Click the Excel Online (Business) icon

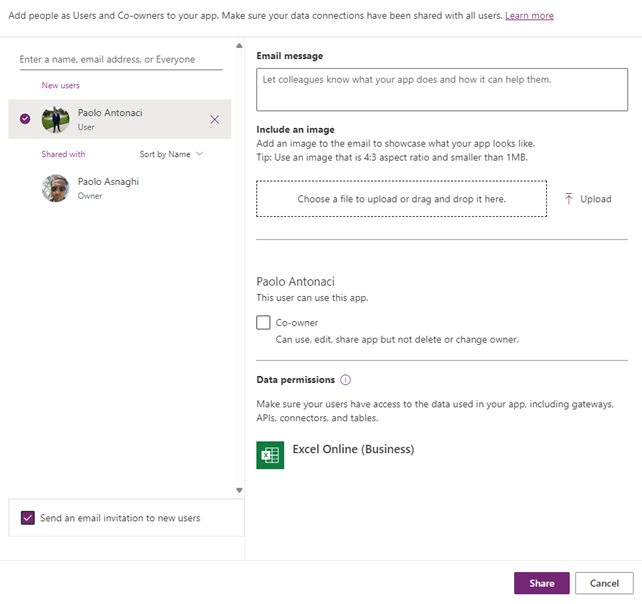pos(270,455)
